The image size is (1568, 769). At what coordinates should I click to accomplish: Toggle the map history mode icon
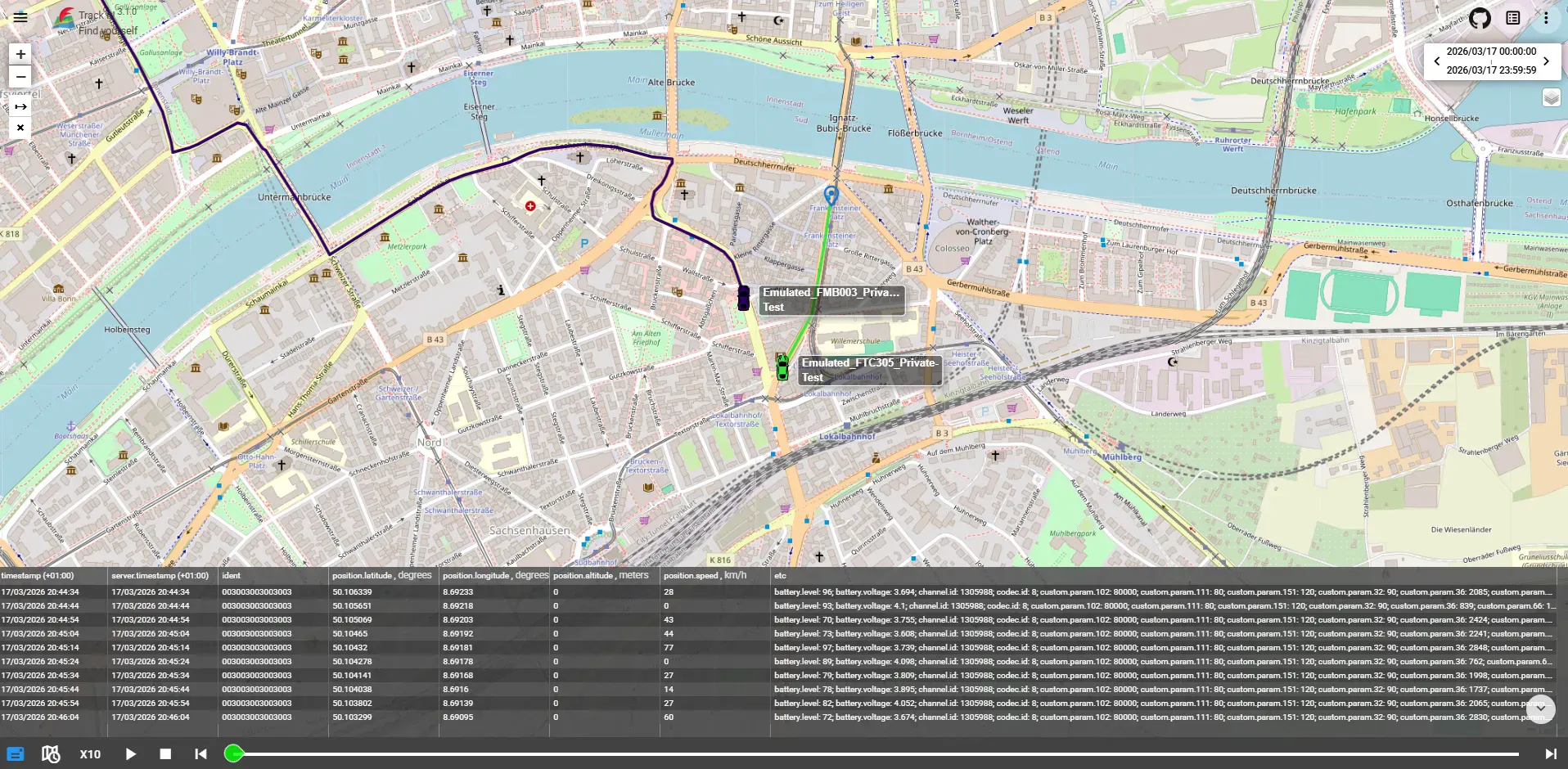[51, 754]
